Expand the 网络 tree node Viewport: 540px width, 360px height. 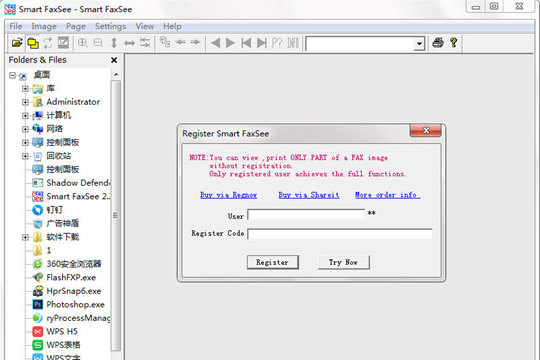point(25,129)
